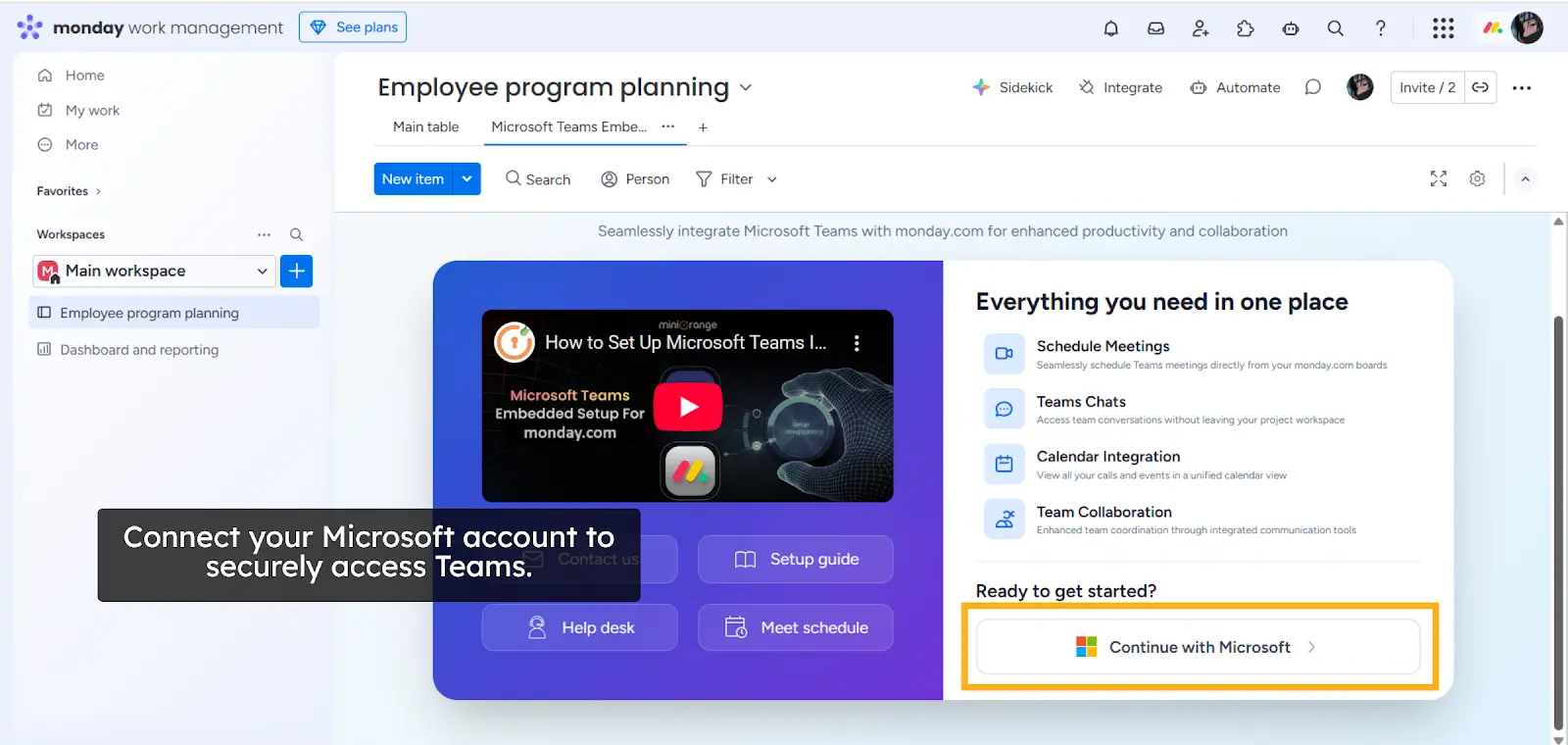
Task: Add a new board view with plus
Action: [x=703, y=126]
